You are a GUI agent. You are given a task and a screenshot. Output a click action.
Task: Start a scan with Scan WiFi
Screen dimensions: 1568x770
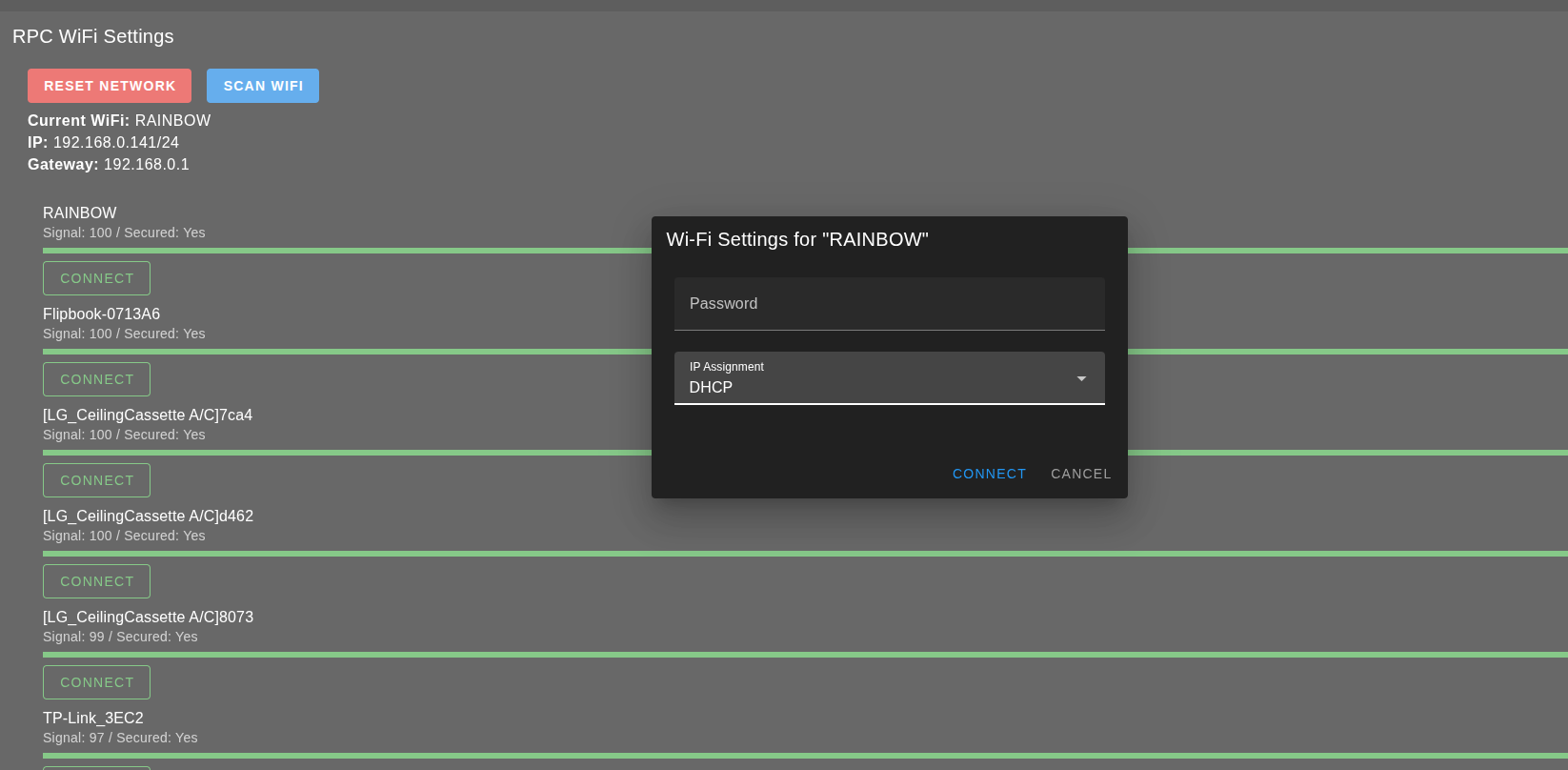263,86
